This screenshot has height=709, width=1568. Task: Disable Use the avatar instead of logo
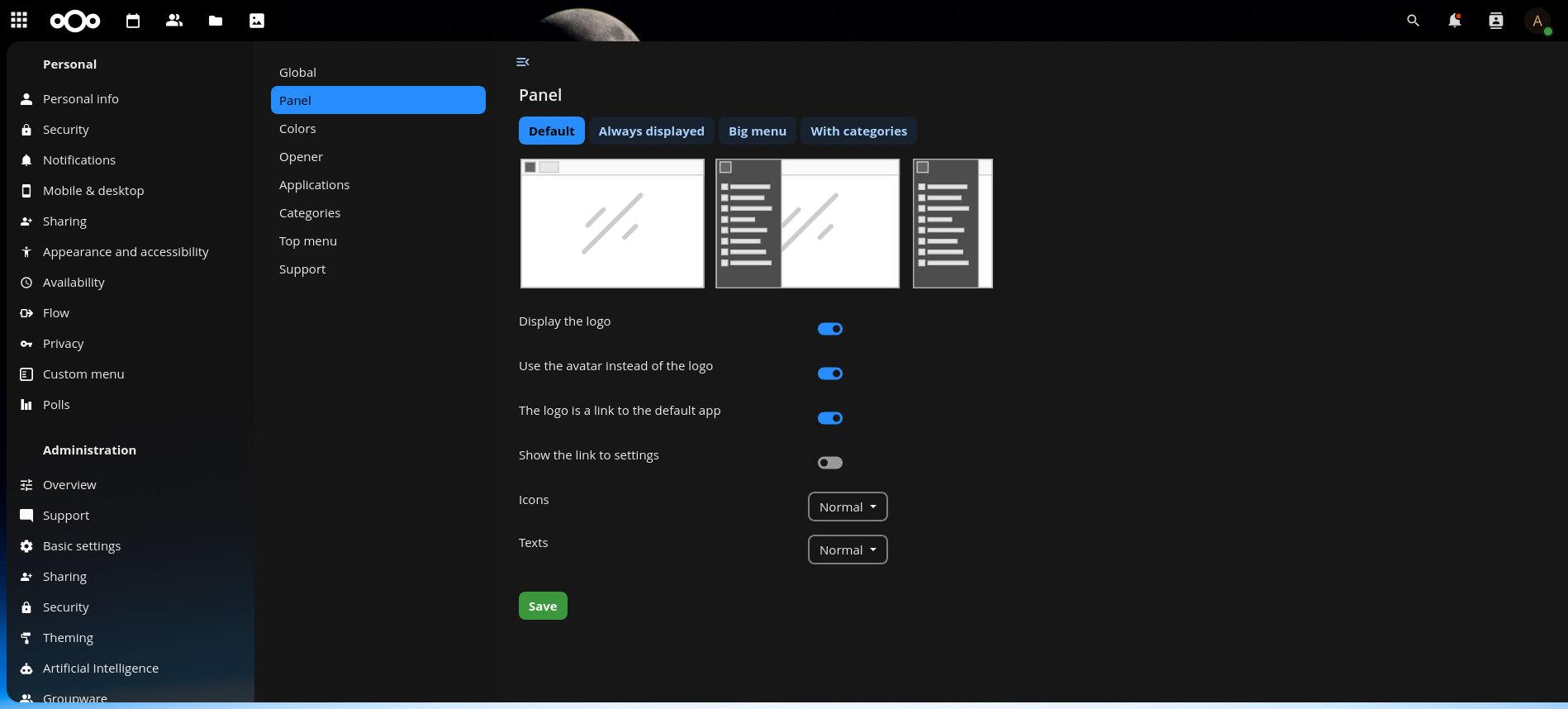(829, 374)
